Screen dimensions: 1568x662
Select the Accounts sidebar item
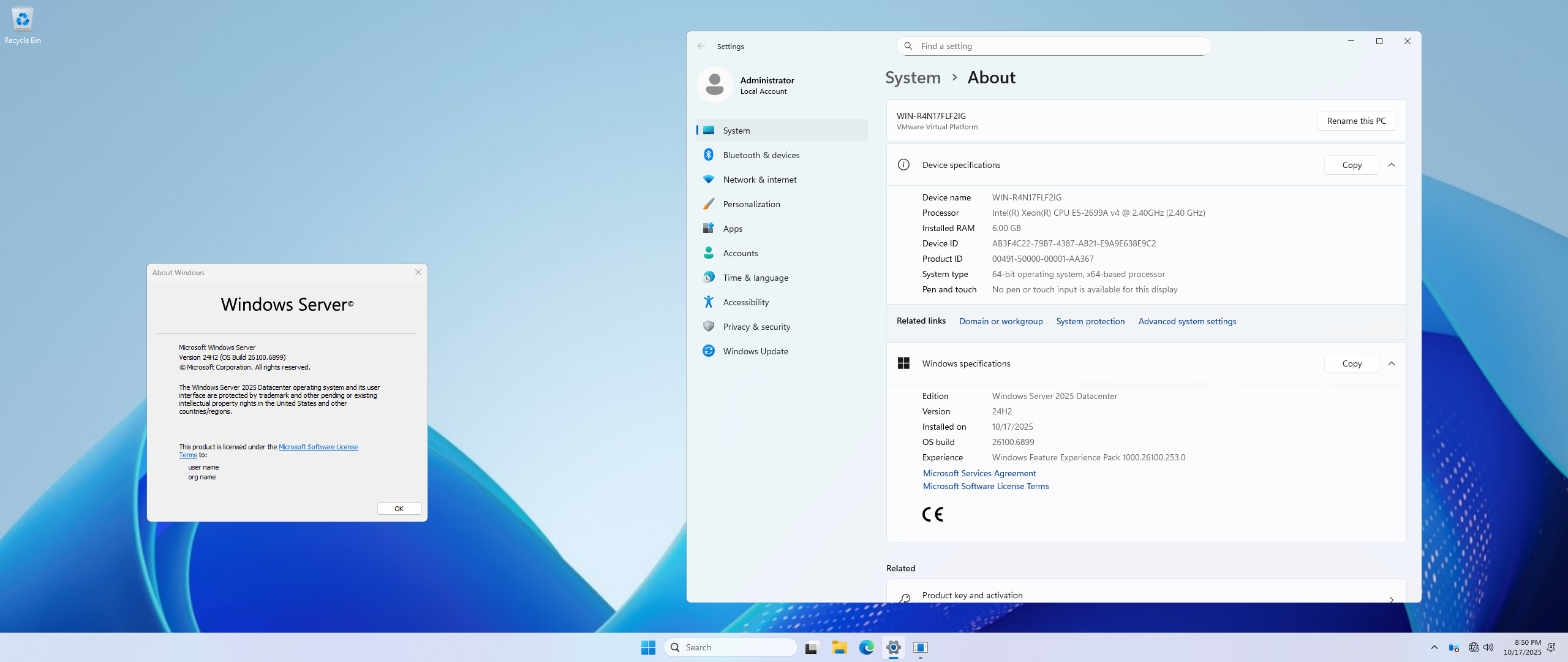click(x=740, y=253)
